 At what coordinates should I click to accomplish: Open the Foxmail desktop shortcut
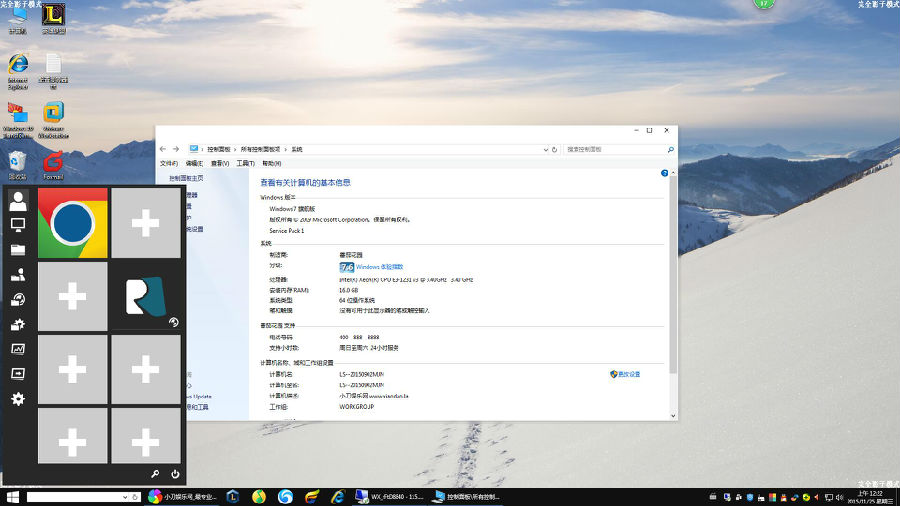click(x=53, y=163)
